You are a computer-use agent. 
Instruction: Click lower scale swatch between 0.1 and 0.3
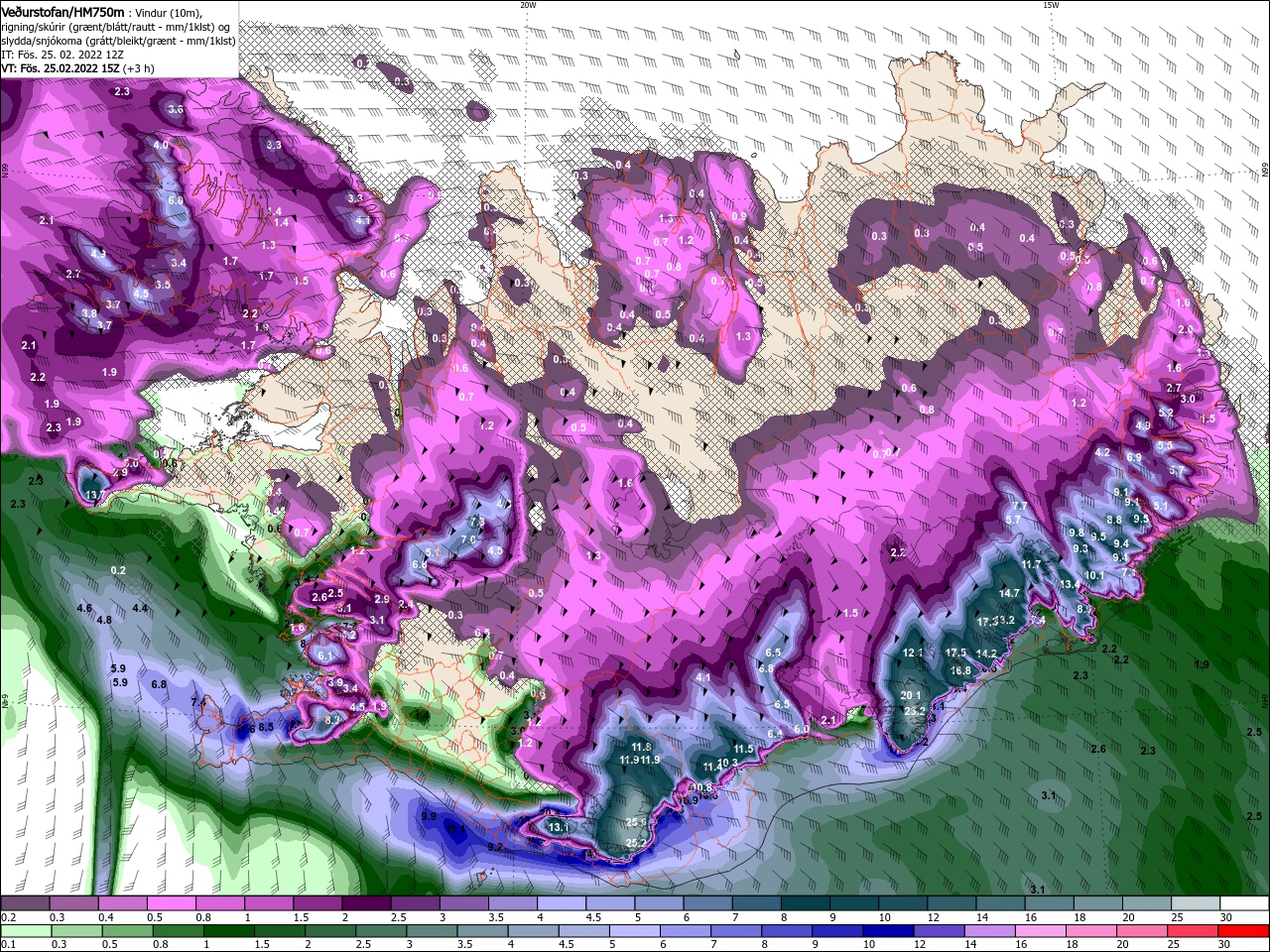pyautogui.click(x=25, y=931)
